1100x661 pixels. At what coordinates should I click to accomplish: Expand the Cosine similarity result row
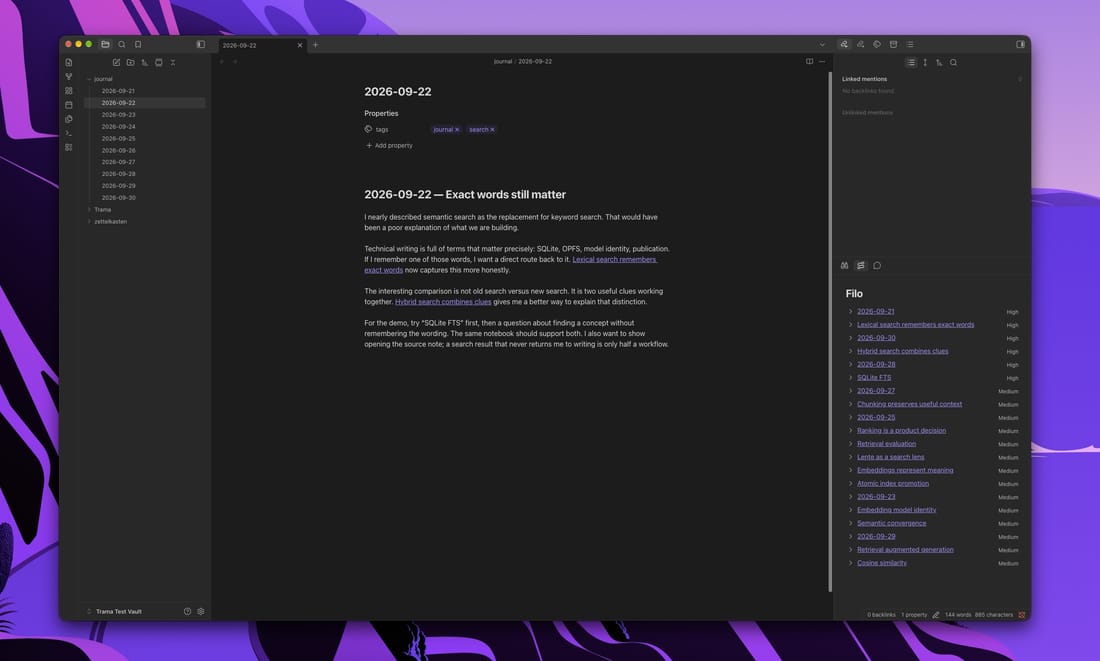tap(850, 563)
